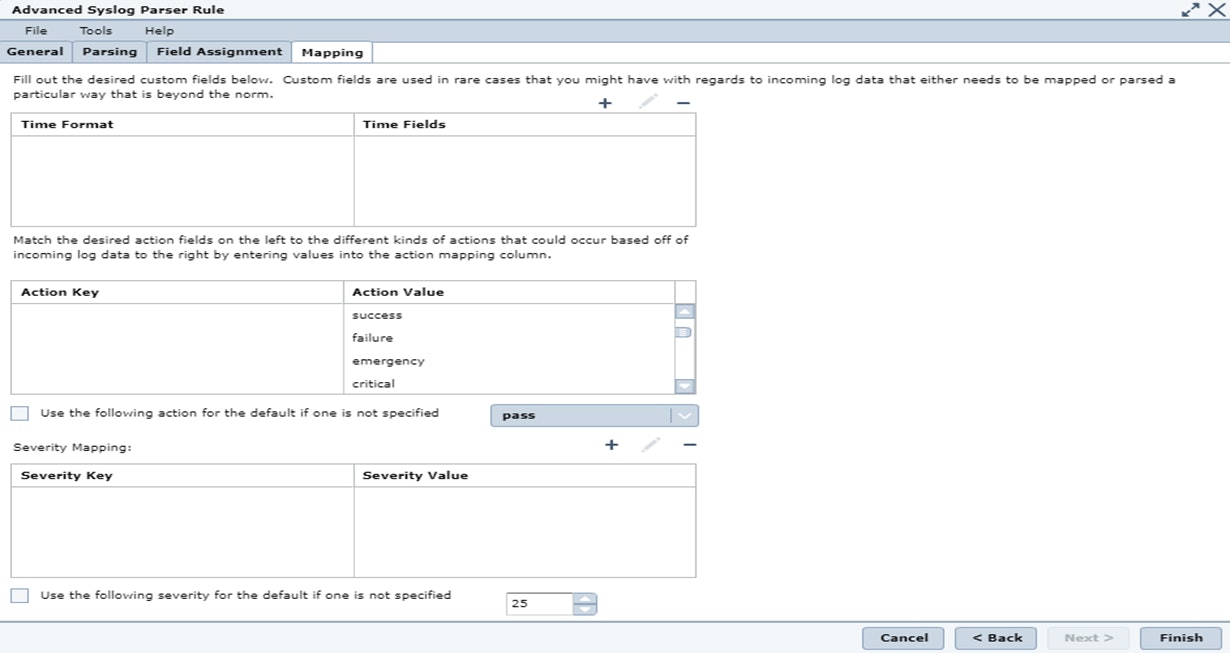Image resolution: width=1230 pixels, height=653 pixels.
Task: Click the severity value input field
Action: (x=540, y=604)
